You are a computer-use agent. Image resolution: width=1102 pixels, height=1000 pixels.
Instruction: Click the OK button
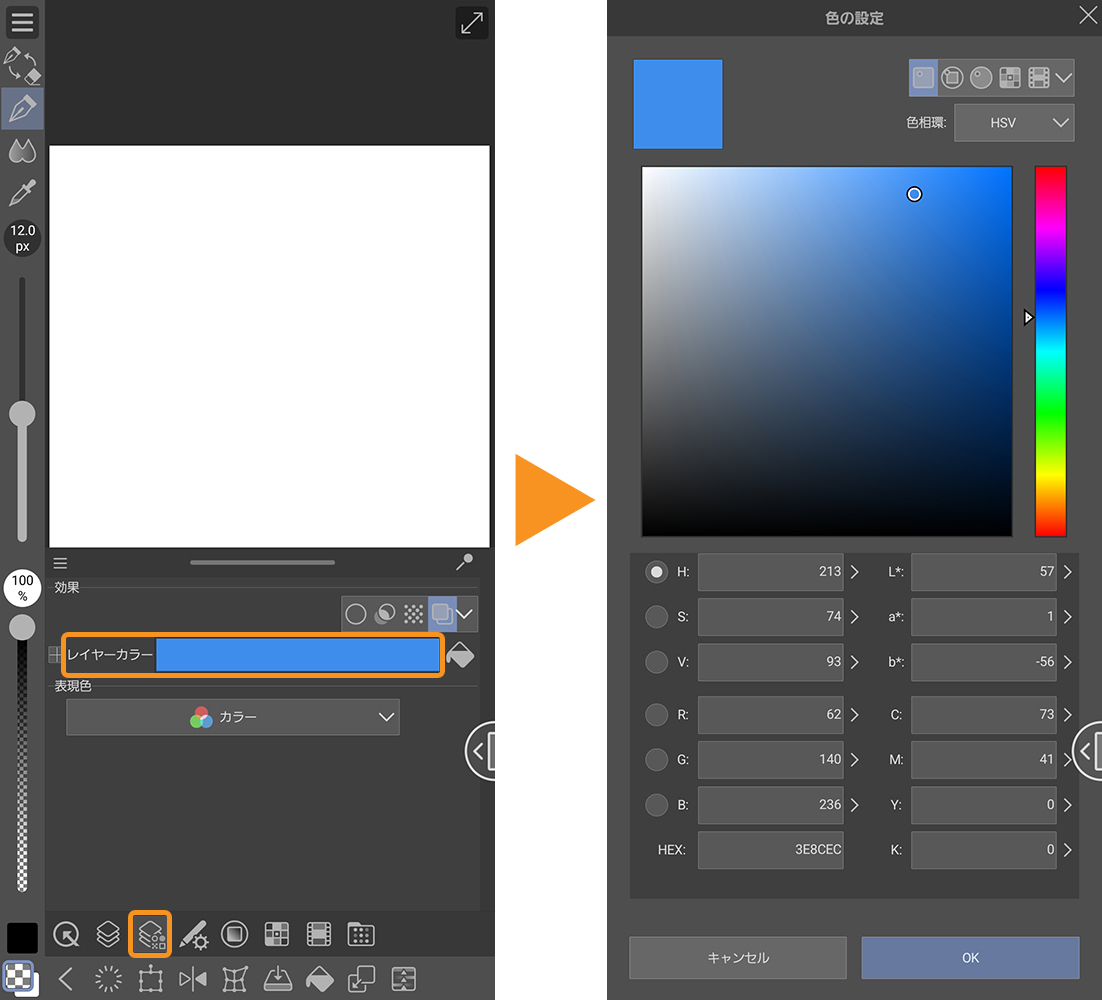[x=970, y=957]
